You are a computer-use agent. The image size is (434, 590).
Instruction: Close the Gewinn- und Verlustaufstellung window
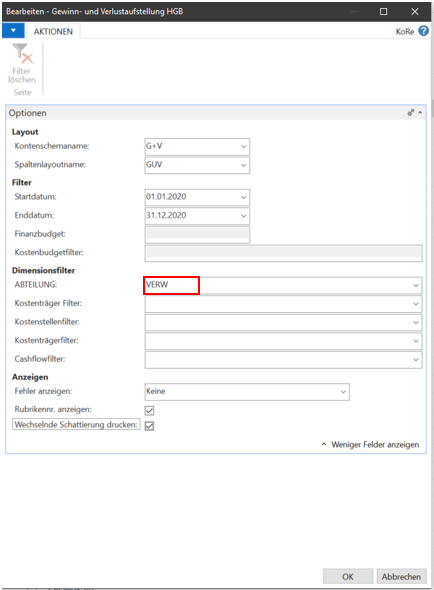(414, 11)
